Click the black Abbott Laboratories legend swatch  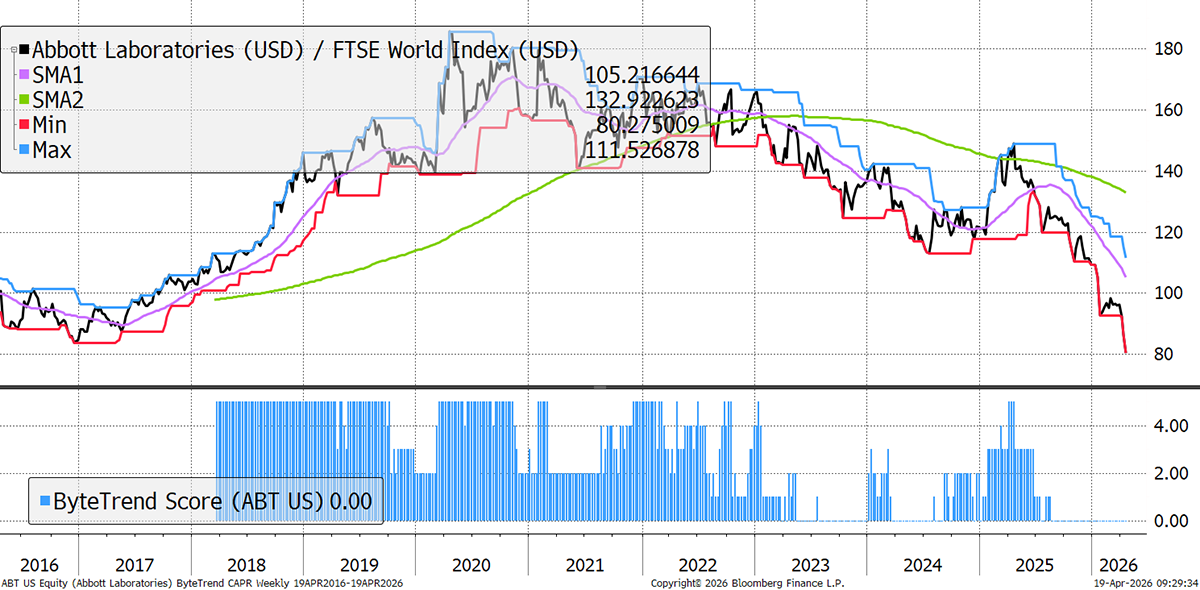coord(25,50)
